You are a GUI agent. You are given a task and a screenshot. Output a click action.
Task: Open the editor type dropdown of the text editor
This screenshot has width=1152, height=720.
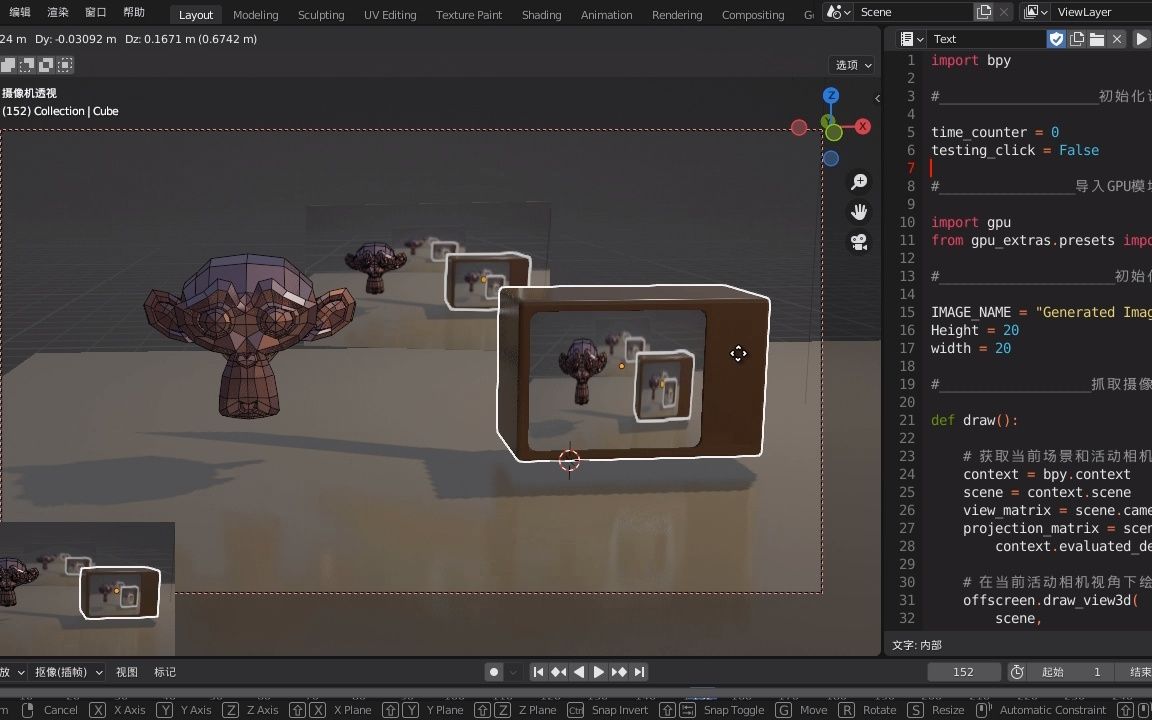(908, 38)
